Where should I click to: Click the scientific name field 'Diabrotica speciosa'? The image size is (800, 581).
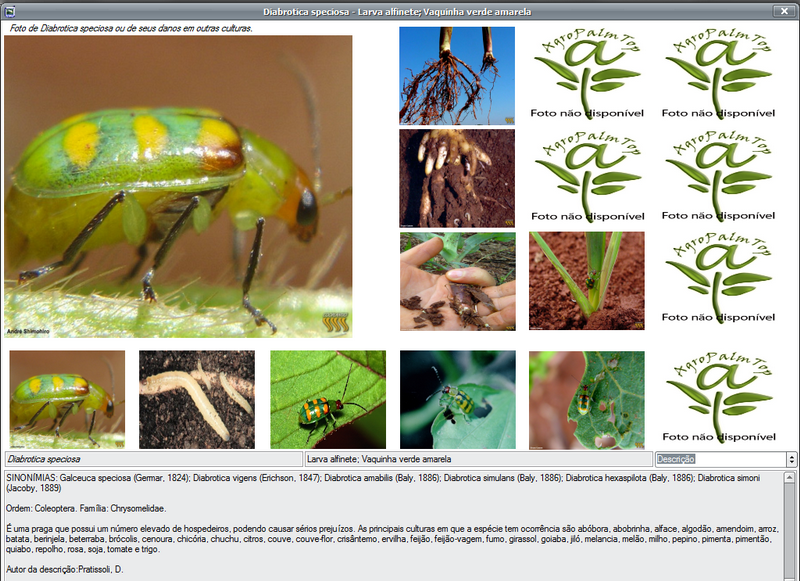154,459
